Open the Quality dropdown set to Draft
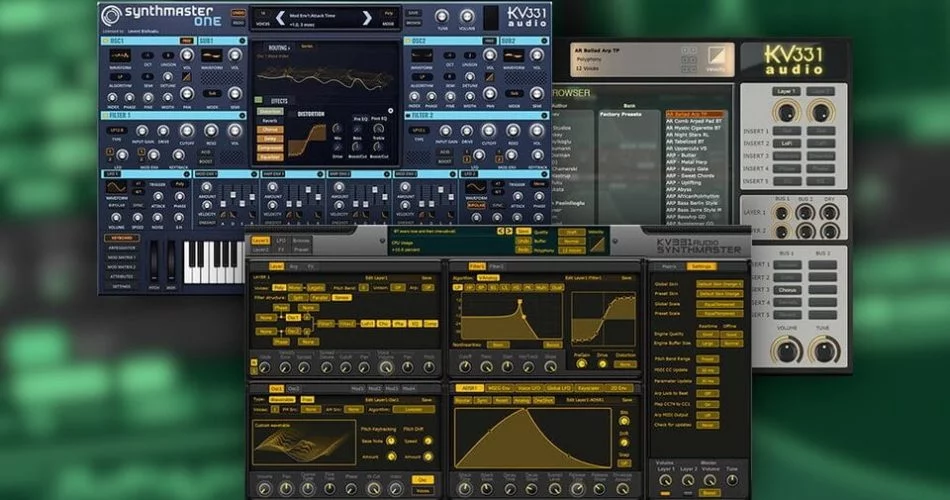The image size is (950, 500). pos(571,232)
